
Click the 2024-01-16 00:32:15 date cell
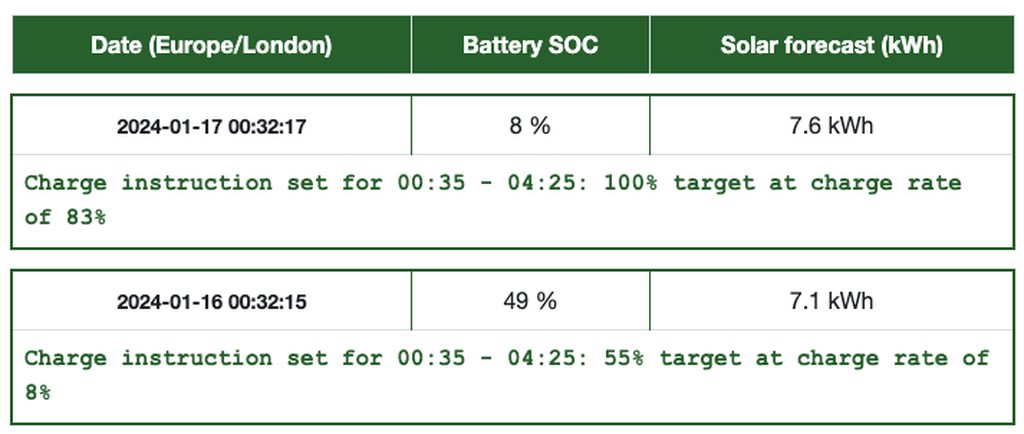[211, 301]
